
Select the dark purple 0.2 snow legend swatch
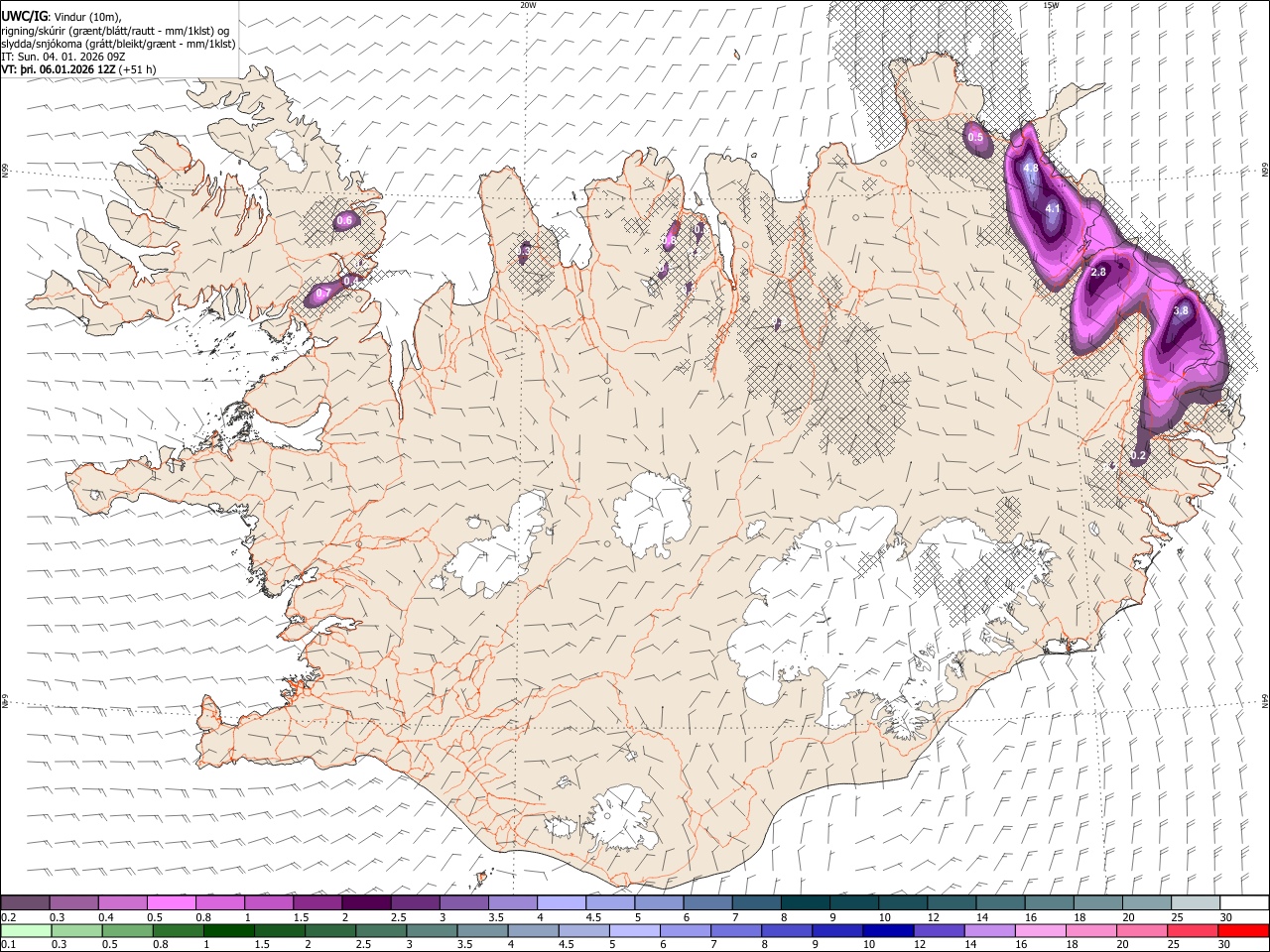coord(26,902)
